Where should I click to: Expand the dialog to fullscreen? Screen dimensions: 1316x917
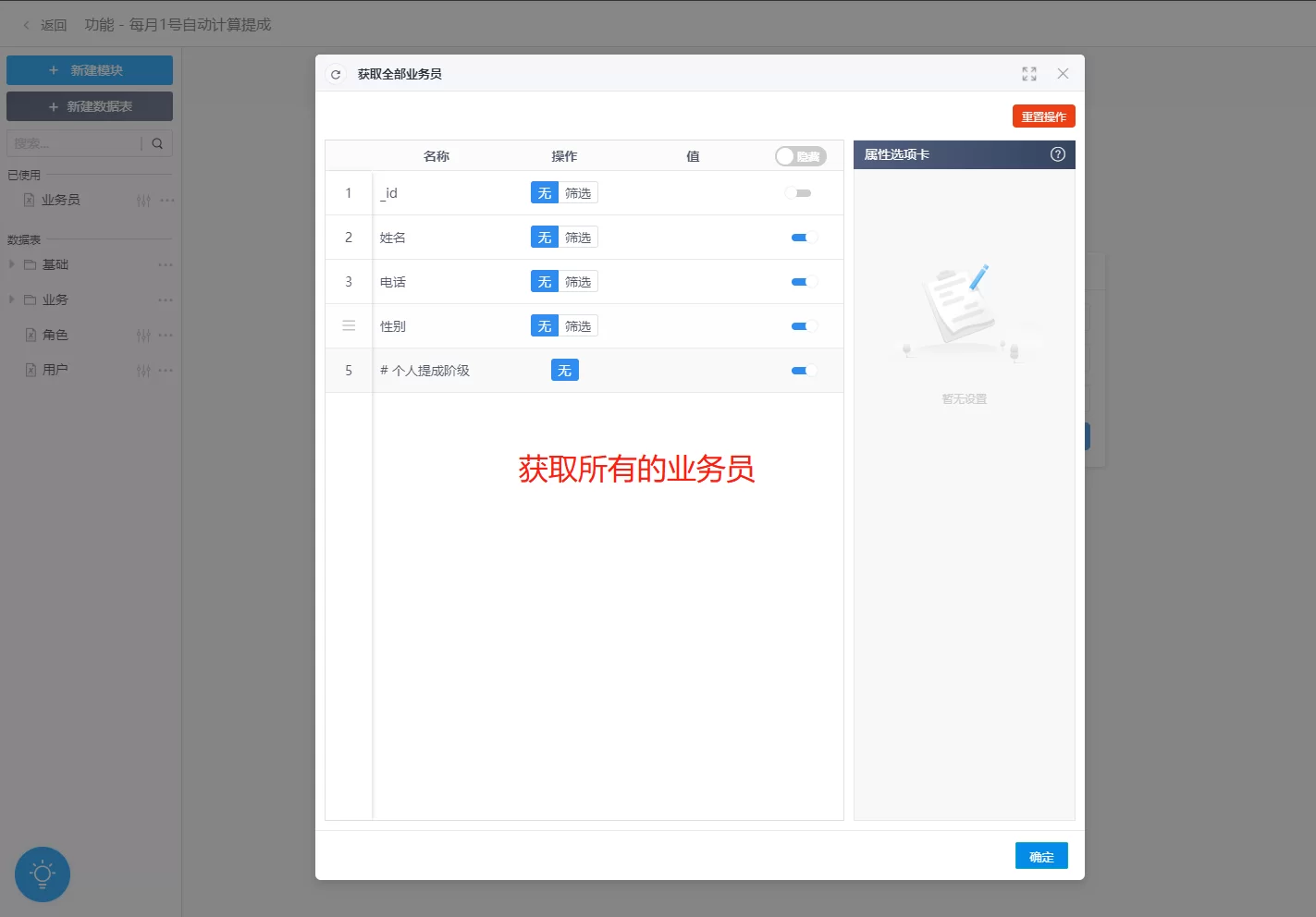pos(1029,74)
